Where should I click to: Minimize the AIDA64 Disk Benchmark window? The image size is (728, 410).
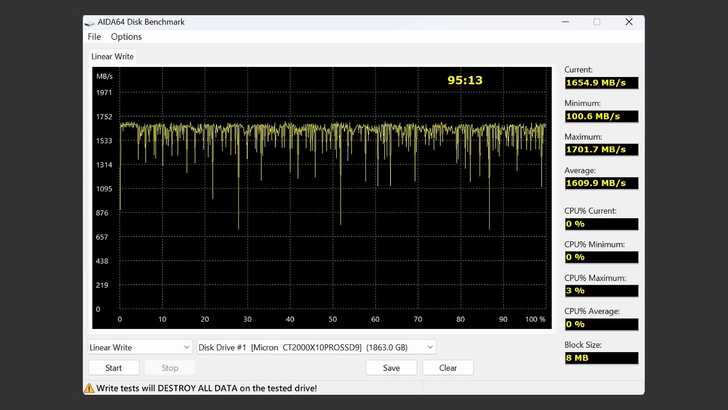click(x=565, y=22)
